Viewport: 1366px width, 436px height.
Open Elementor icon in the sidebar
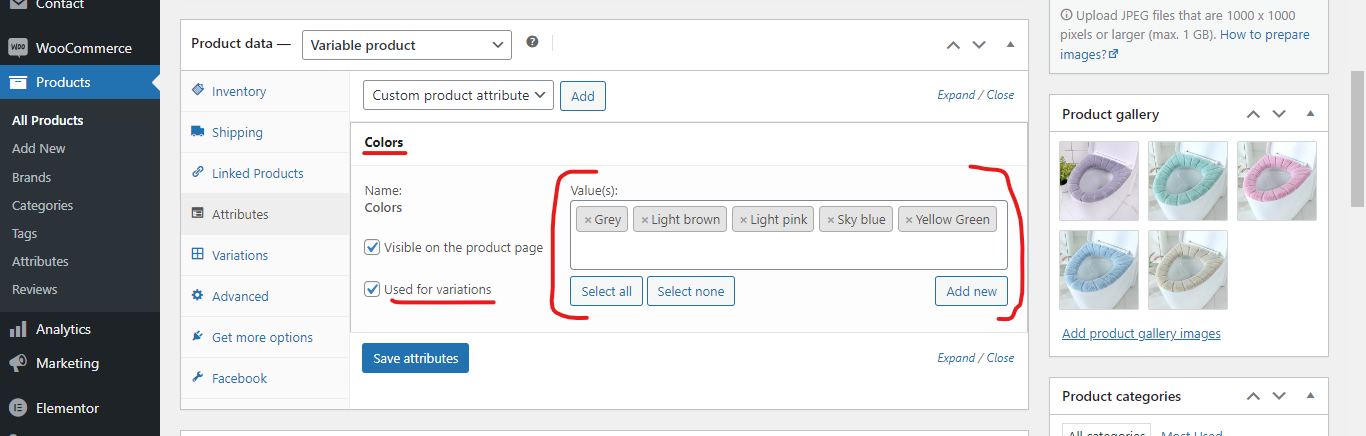(x=18, y=408)
